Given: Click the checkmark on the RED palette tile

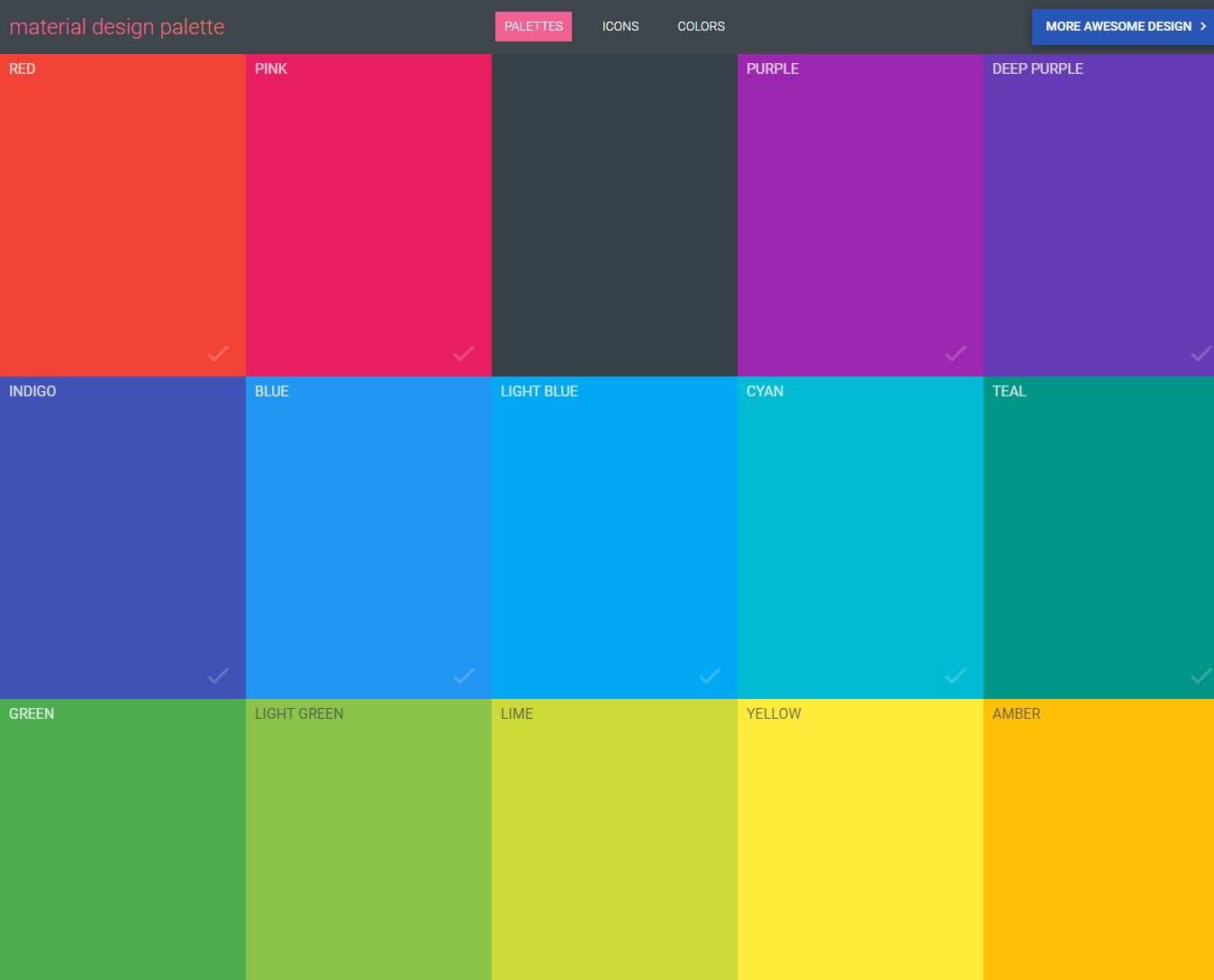Looking at the screenshot, I should (x=218, y=353).
